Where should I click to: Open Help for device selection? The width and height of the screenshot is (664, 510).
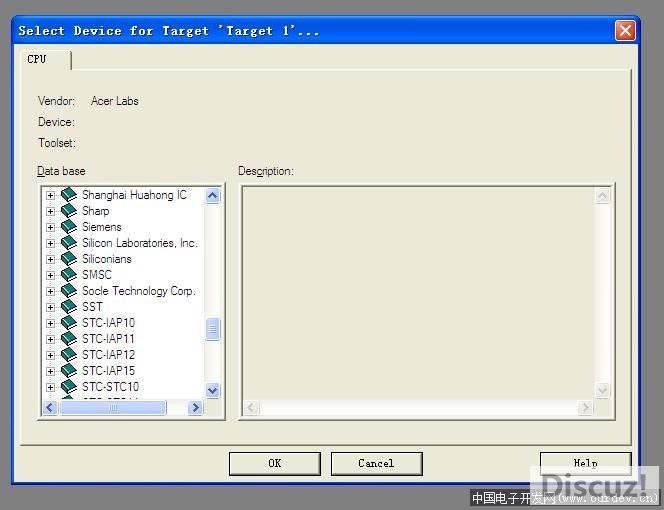point(586,463)
